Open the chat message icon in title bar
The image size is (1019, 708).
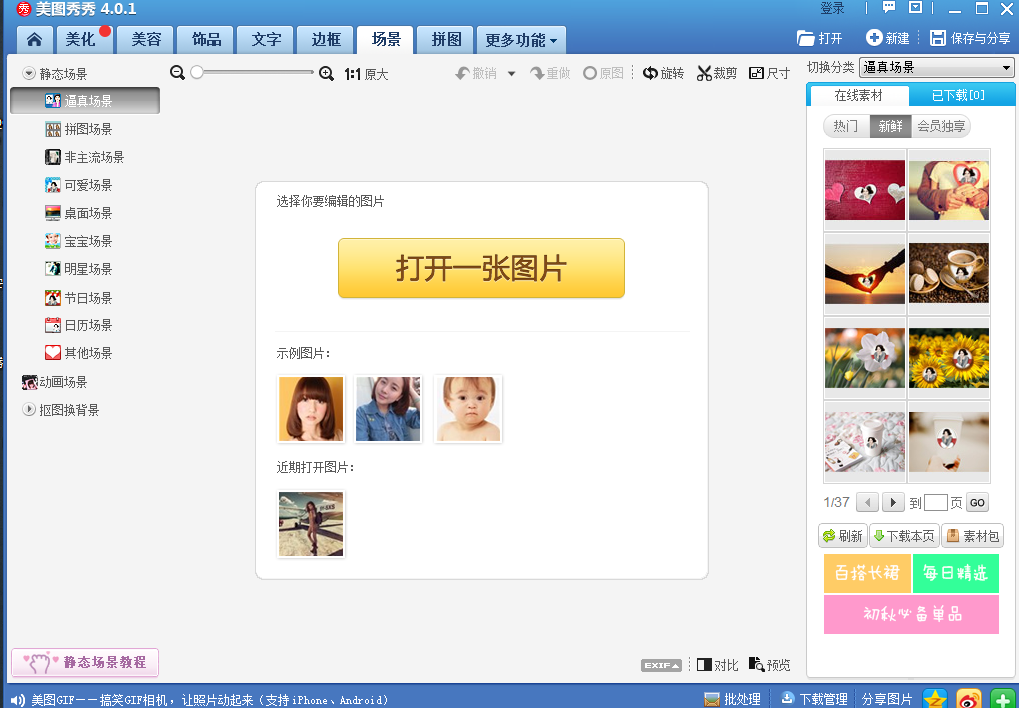pos(888,7)
